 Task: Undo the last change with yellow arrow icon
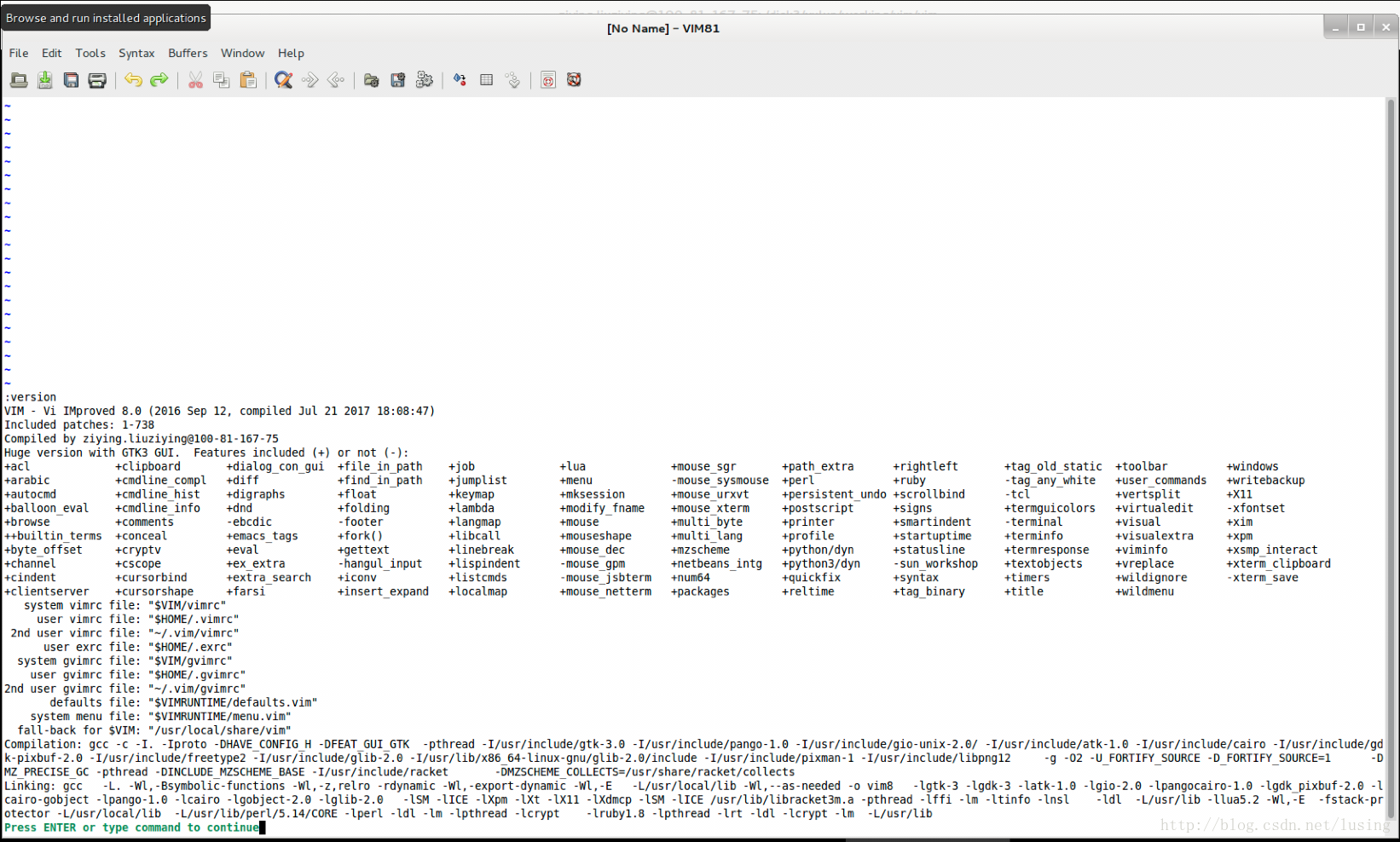coord(133,80)
